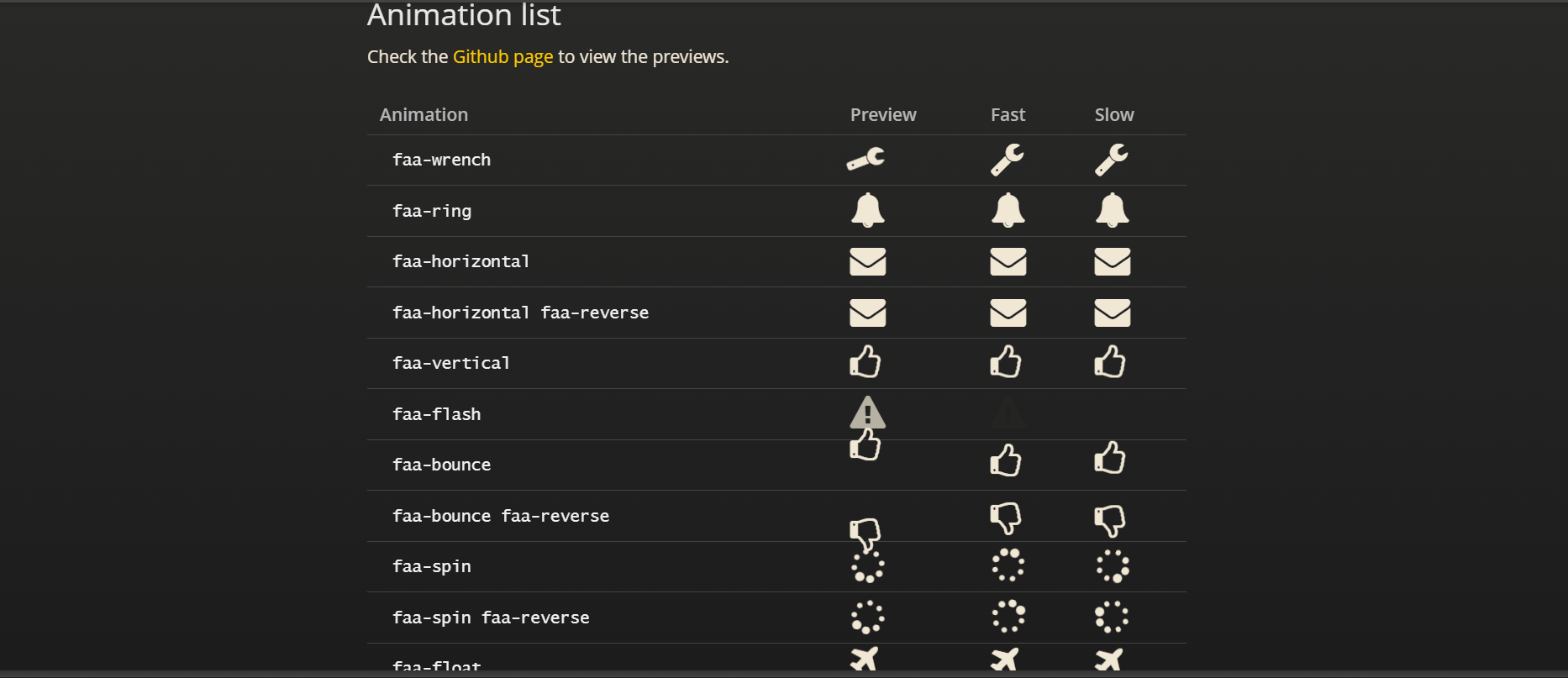
Task: Click the Preview column header
Action: pos(883,115)
